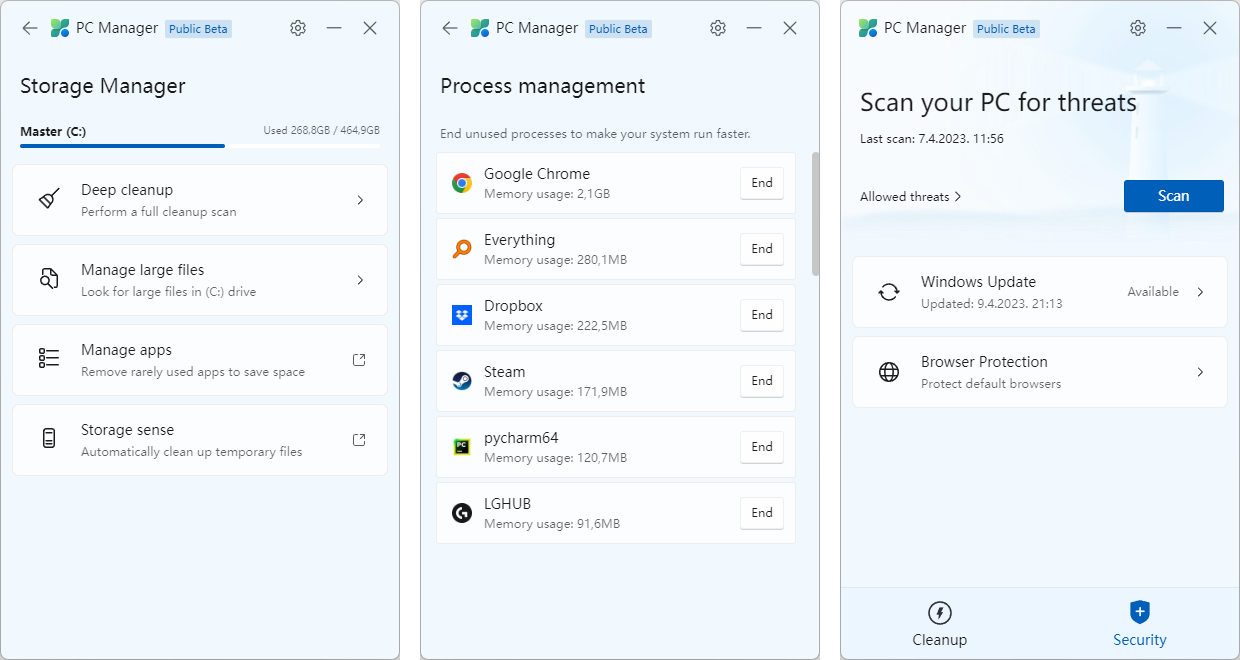The height and width of the screenshot is (660, 1240).
Task: Click the Cleanup lightning bolt icon
Action: [x=940, y=613]
